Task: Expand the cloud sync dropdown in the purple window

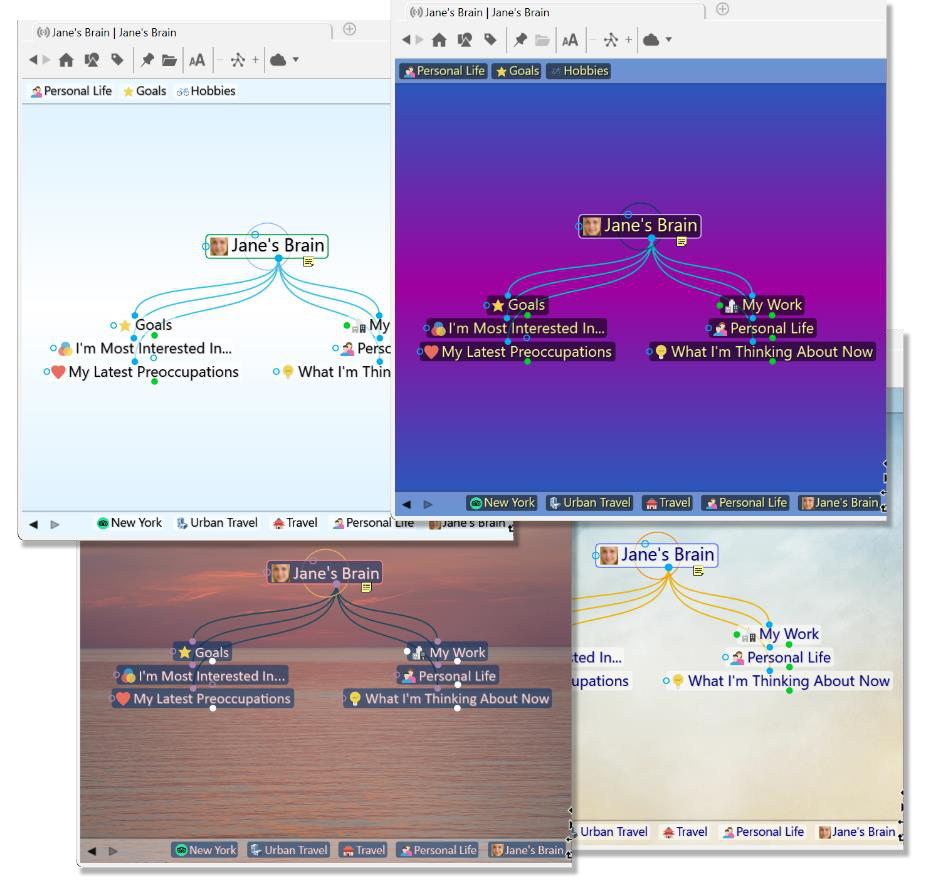Action: click(x=668, y=40)
